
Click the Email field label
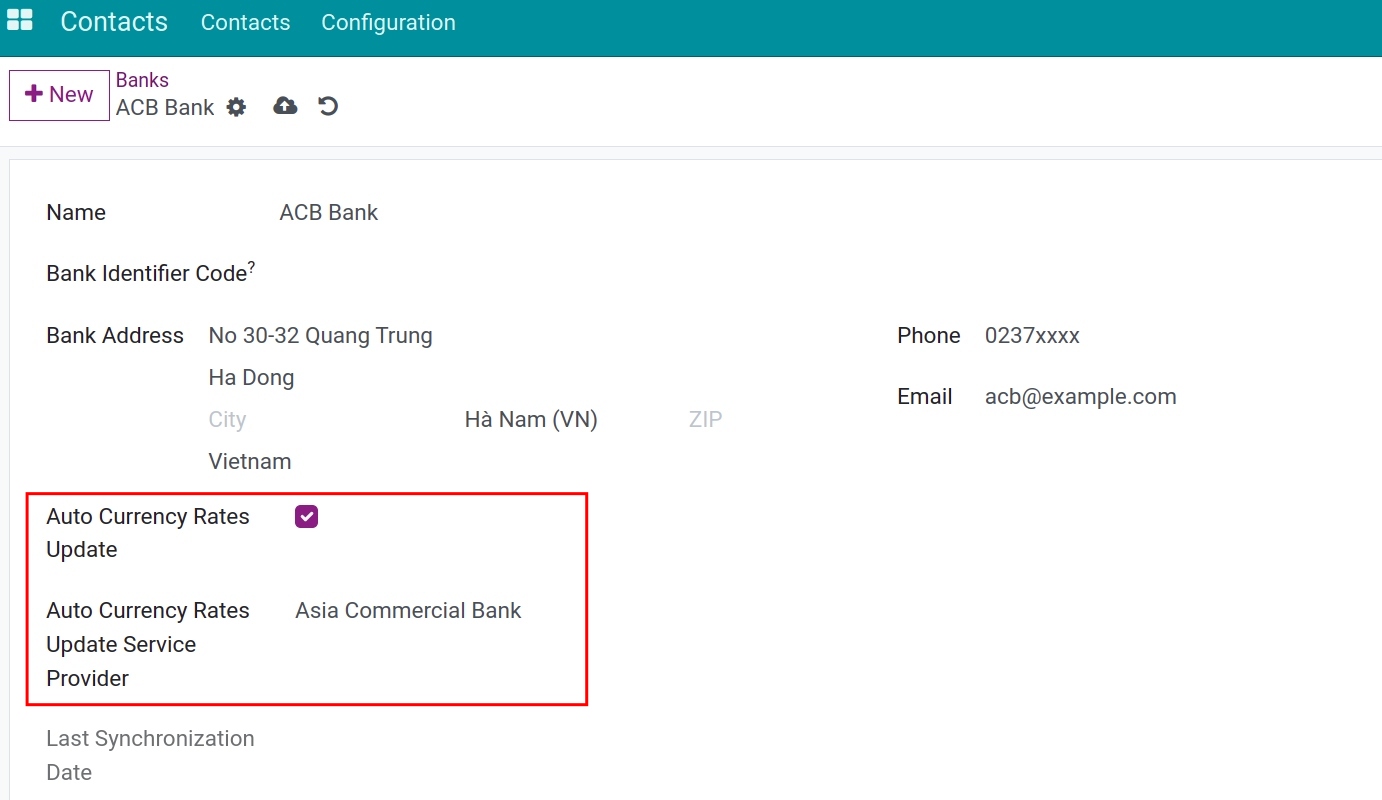[925, 397]
